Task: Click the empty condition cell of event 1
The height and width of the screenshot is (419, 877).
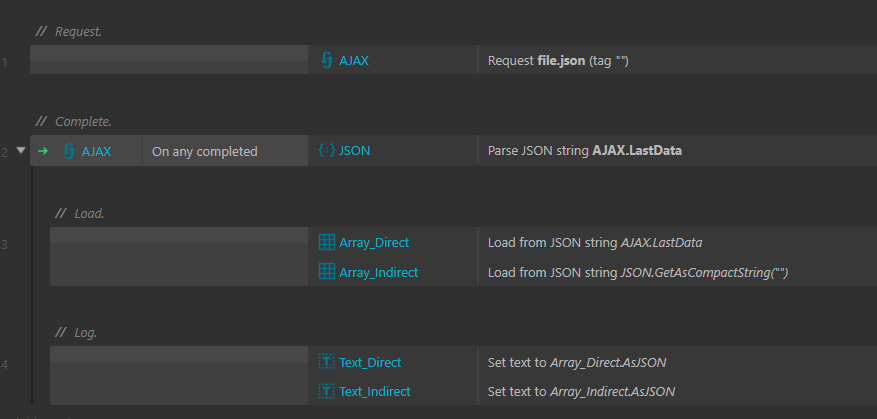Action: pos(169,60)
